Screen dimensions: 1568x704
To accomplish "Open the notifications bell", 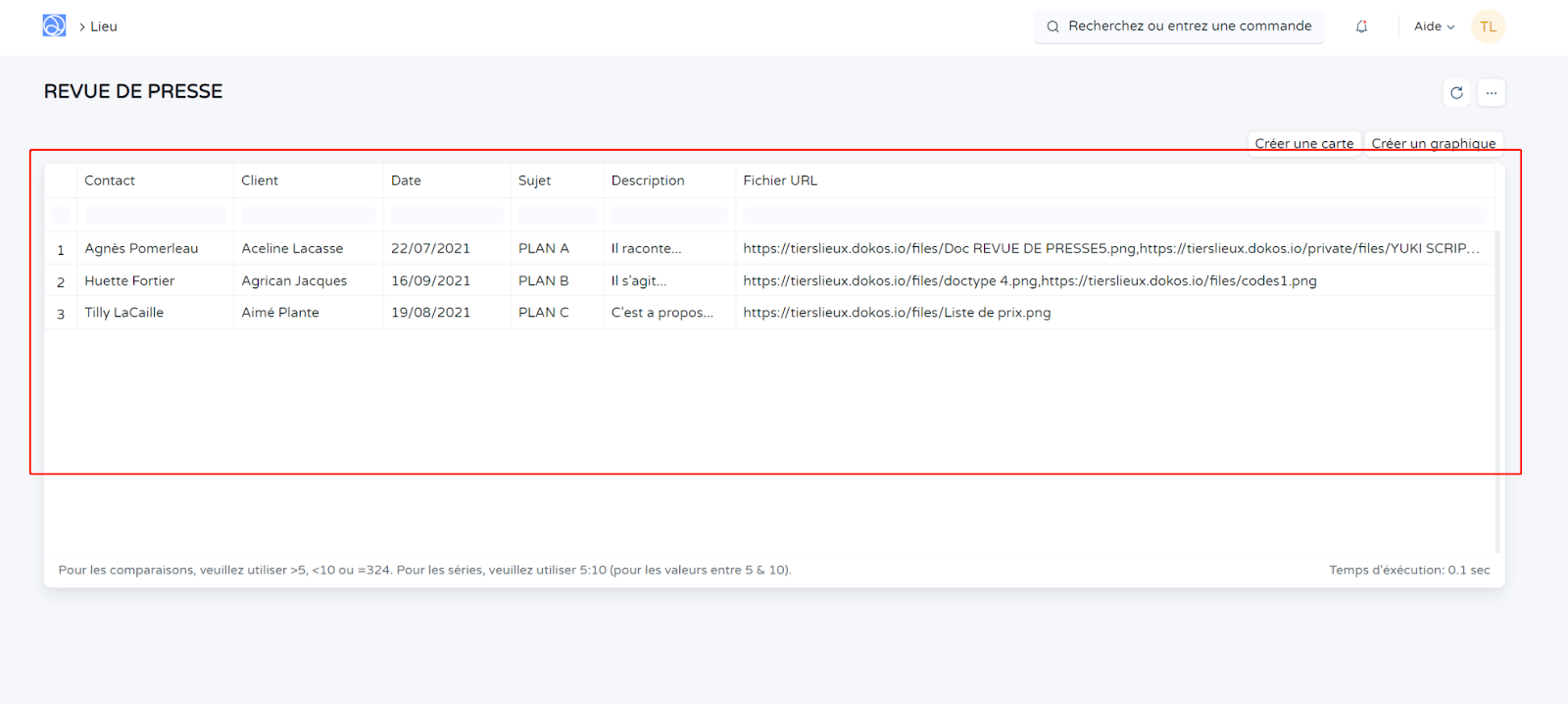I will pyautogui.click(x=1361, y=26).
